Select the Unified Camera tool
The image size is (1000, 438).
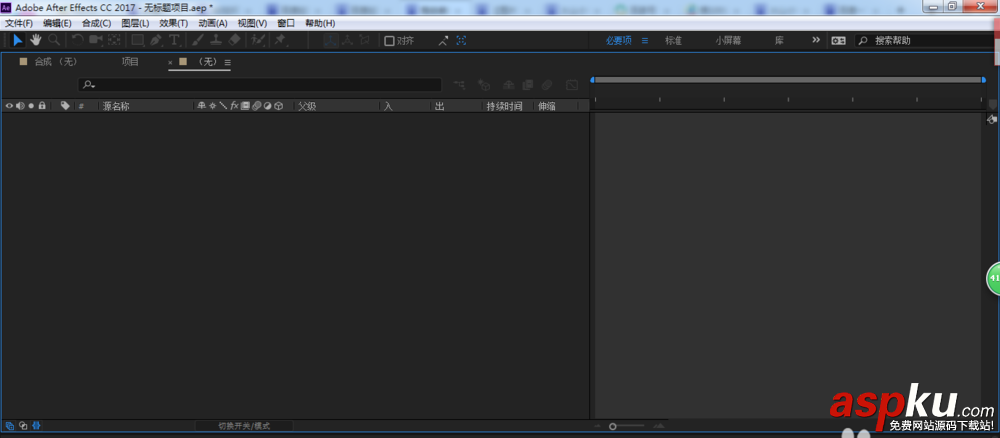[96, 40]
